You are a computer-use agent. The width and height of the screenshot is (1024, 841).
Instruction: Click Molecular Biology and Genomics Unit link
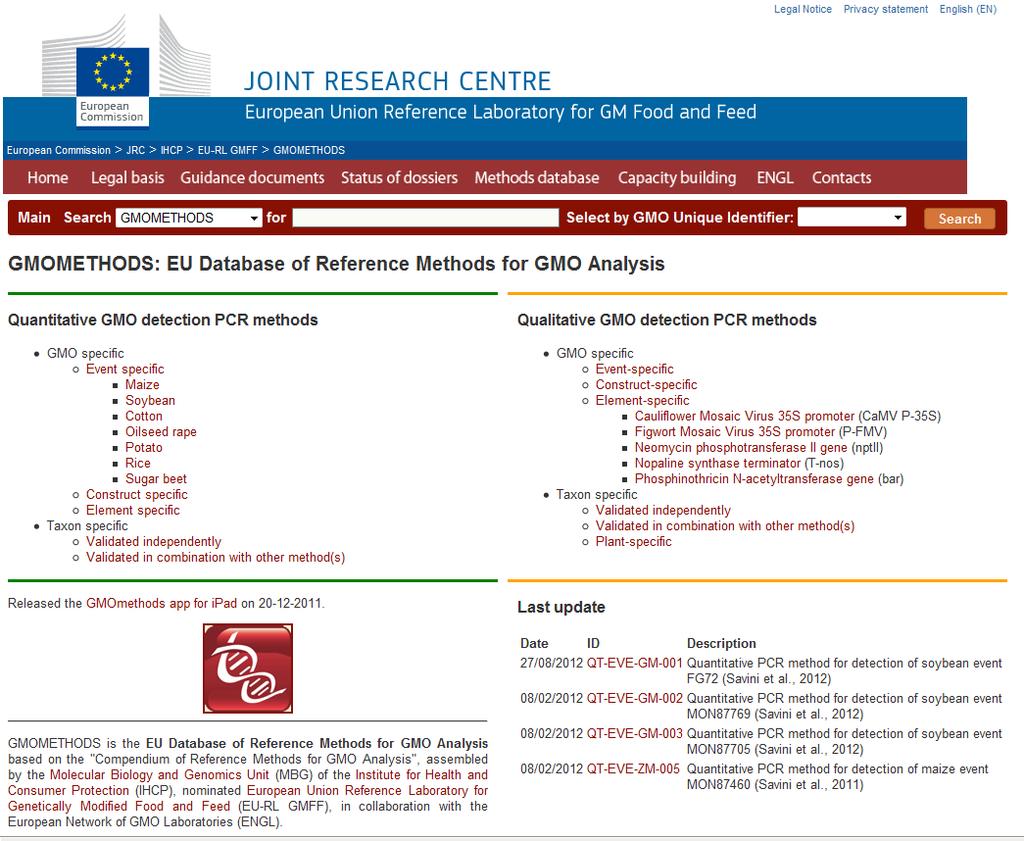tap(159, 774)
